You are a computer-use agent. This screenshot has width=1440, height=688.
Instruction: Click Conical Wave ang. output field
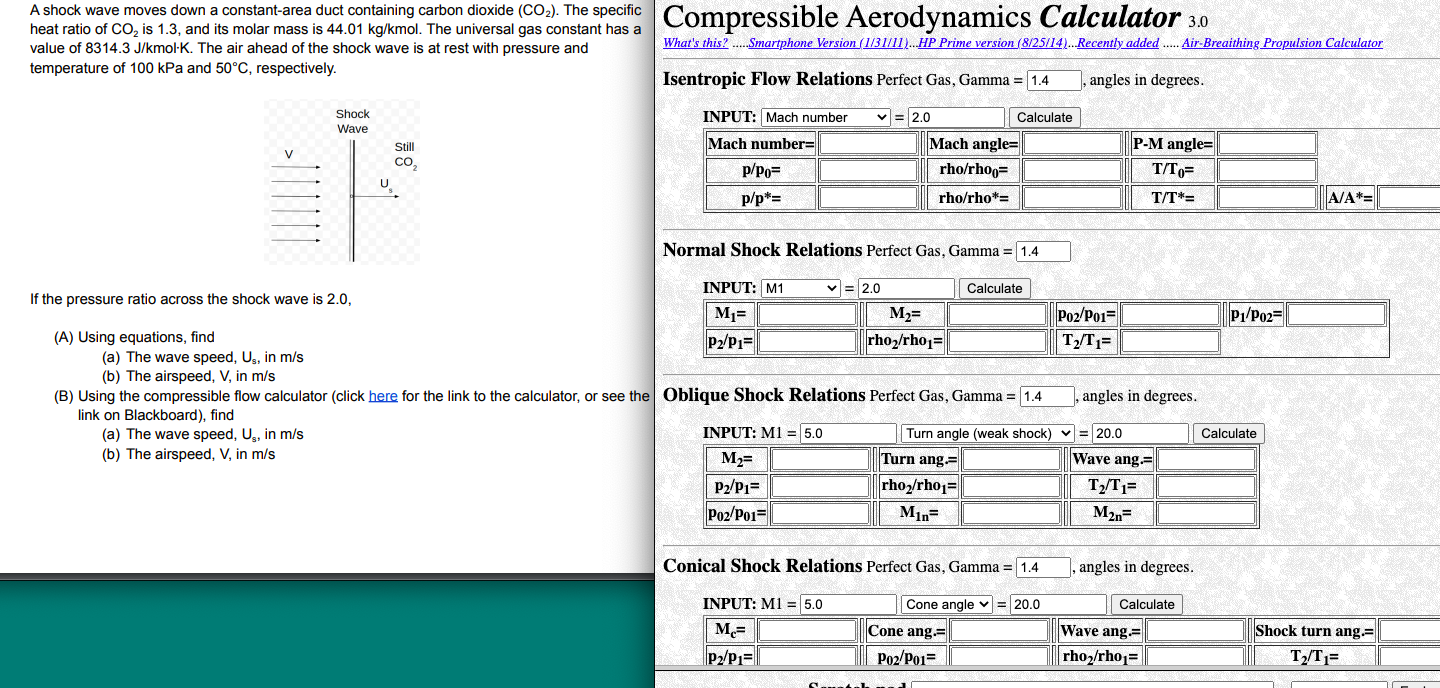(x=1194, y=631)
